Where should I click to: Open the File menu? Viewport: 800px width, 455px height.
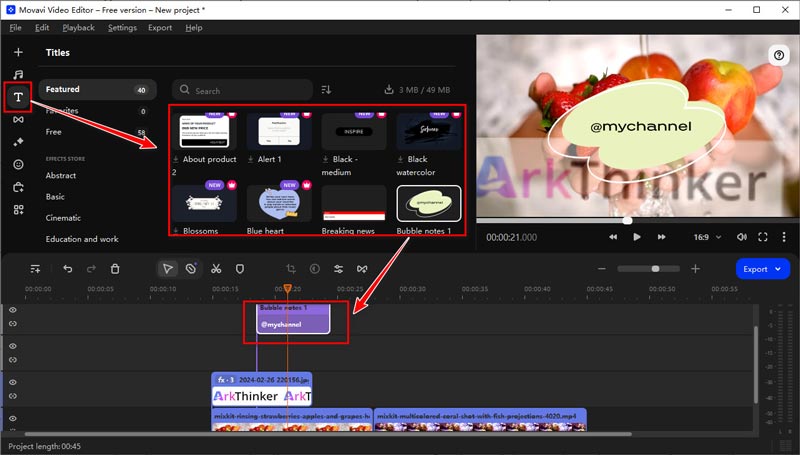pos(15,28)
